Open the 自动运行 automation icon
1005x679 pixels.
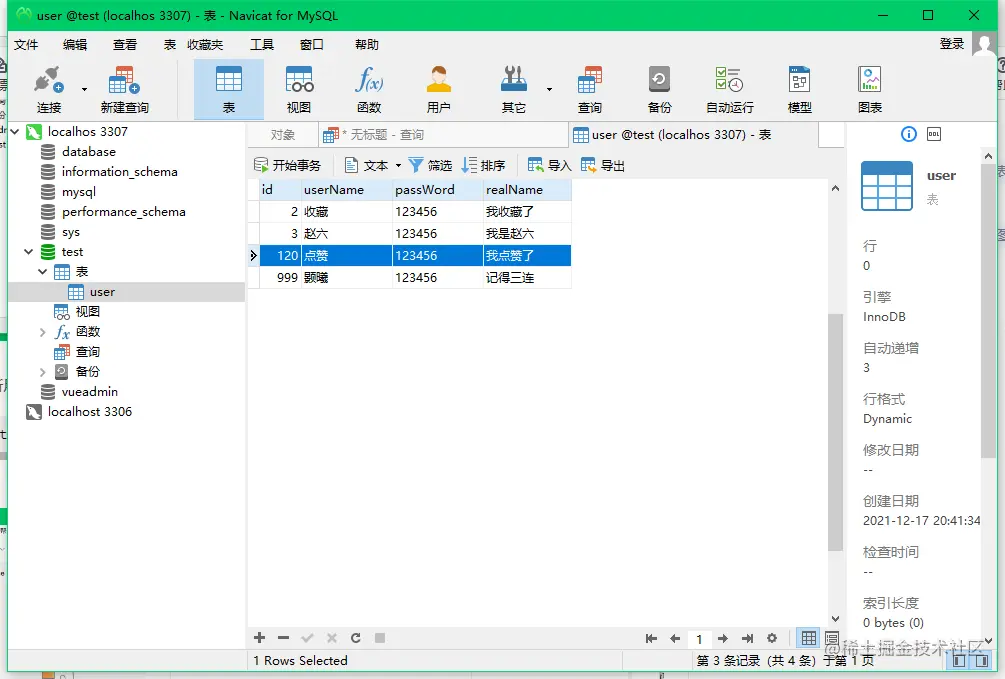point(729,90)
